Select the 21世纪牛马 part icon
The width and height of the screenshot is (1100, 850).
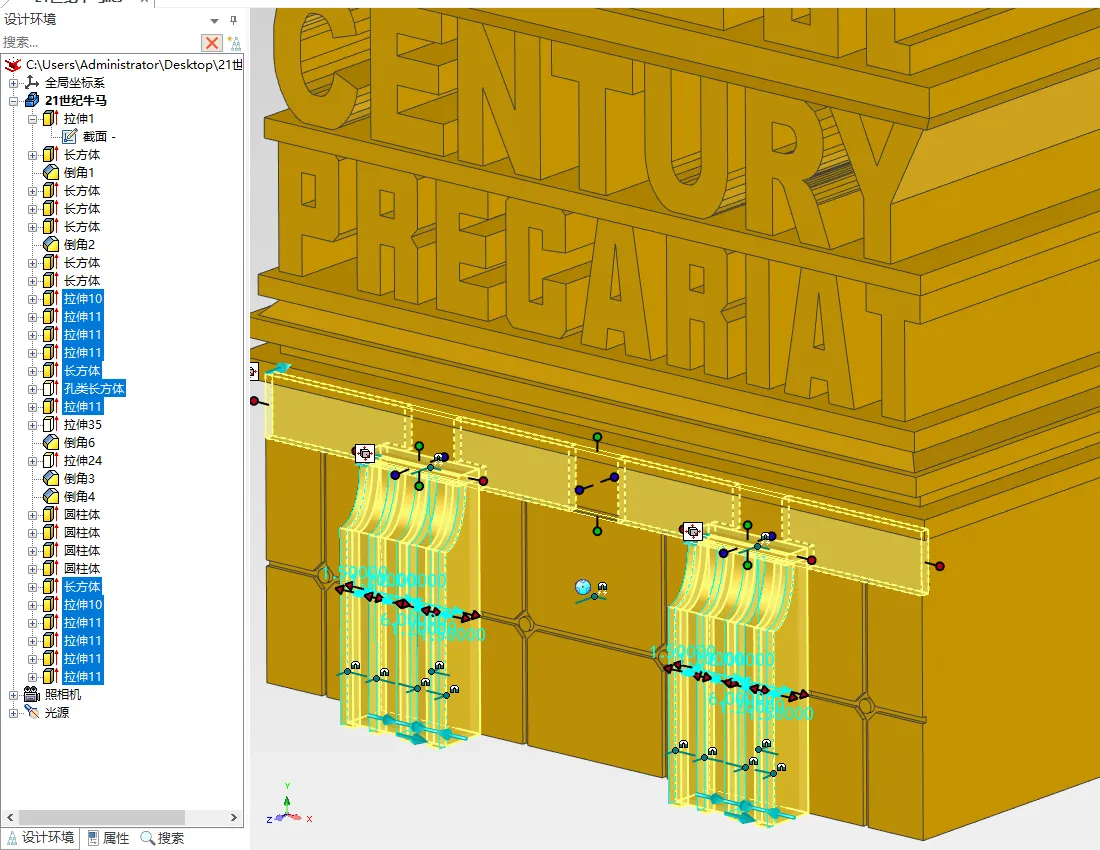click(32, 100)
